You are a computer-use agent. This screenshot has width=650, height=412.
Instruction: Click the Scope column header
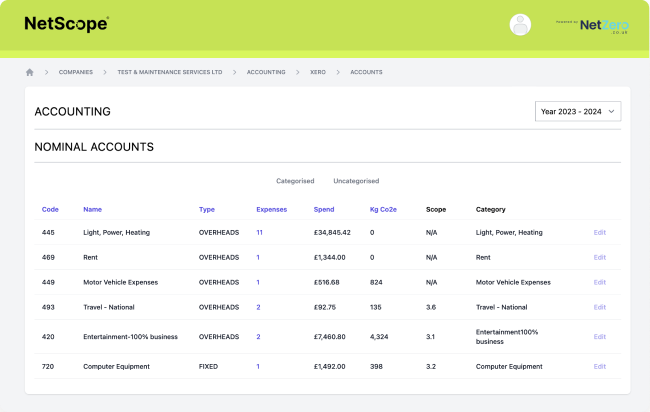pyautogui.click(x=436, y=209)
